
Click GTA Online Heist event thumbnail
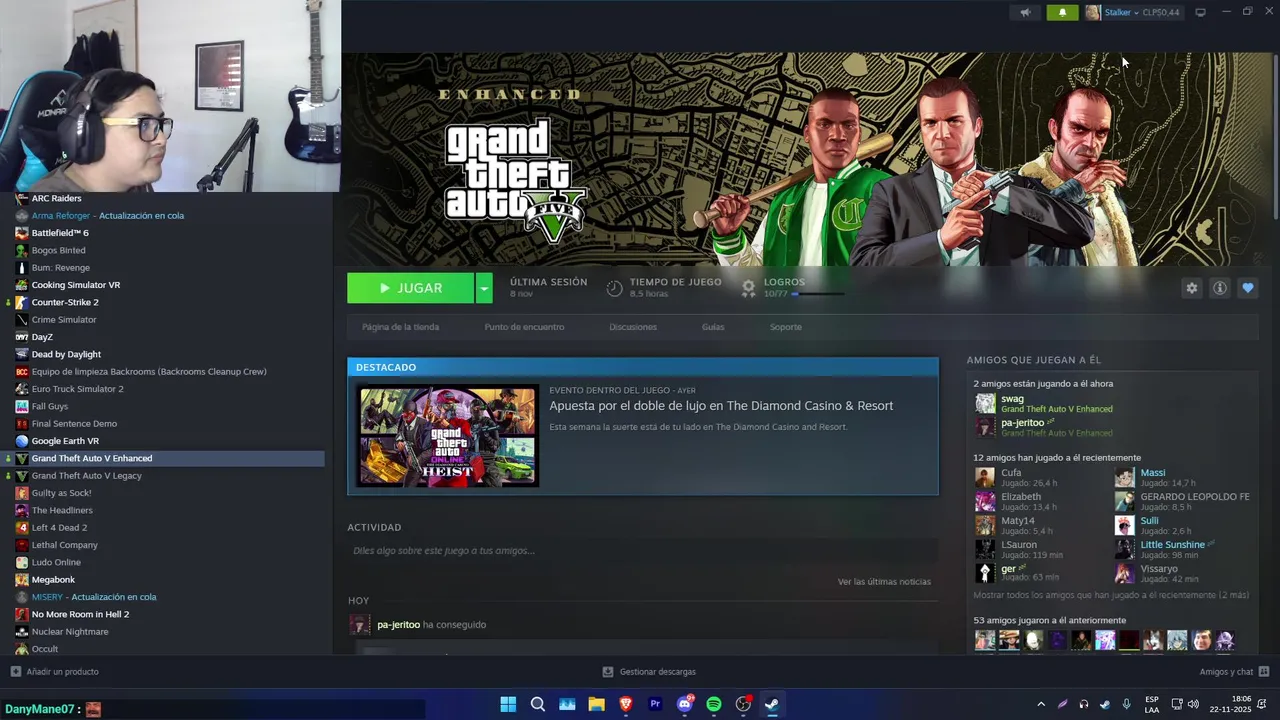(449, 437)
